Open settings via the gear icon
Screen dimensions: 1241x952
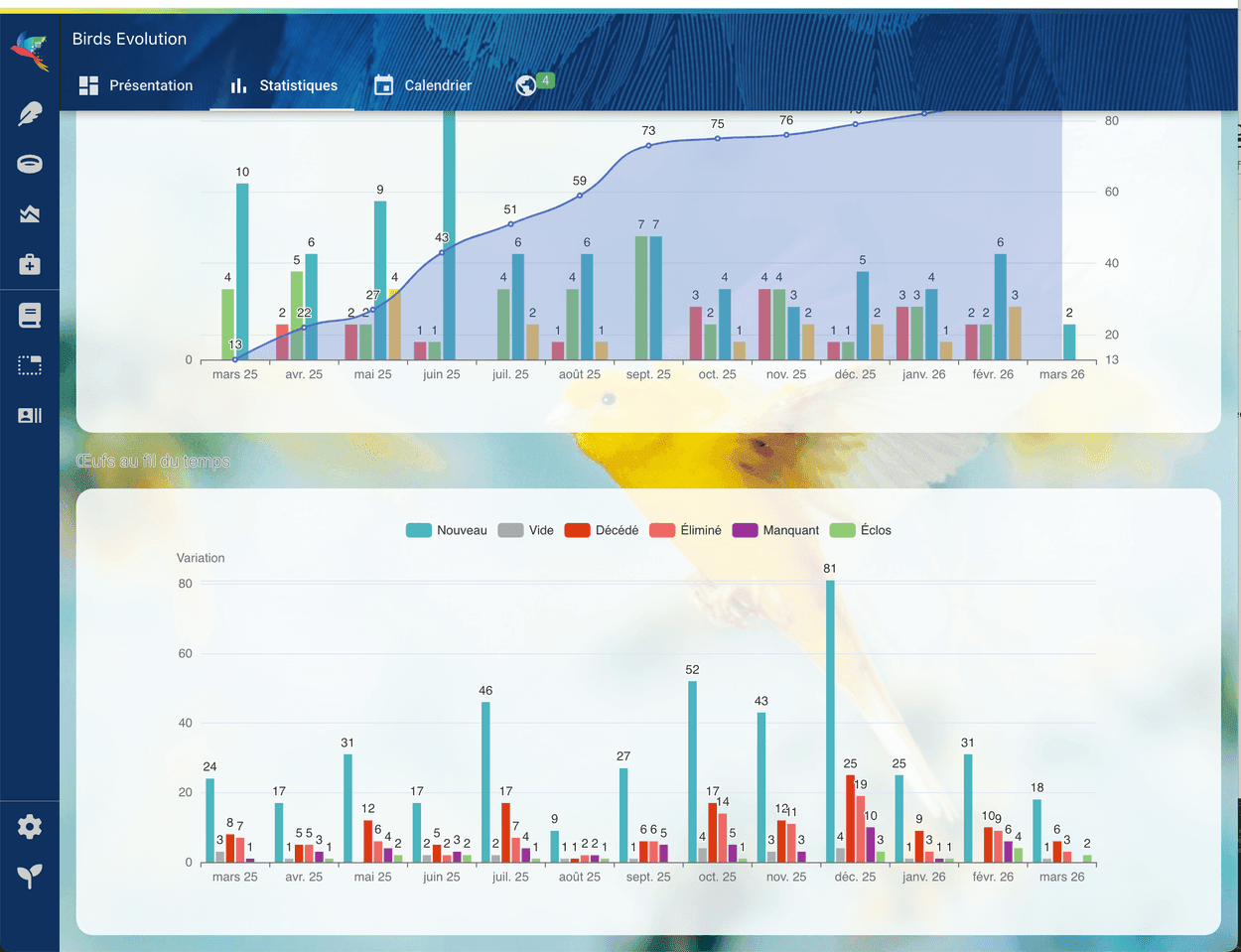(30, 827)
